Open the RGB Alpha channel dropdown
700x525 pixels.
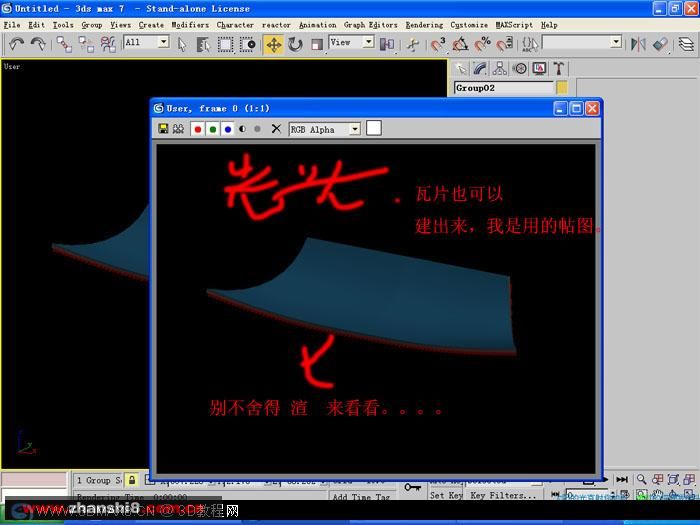pyautogui.click(x=355, y=129)
